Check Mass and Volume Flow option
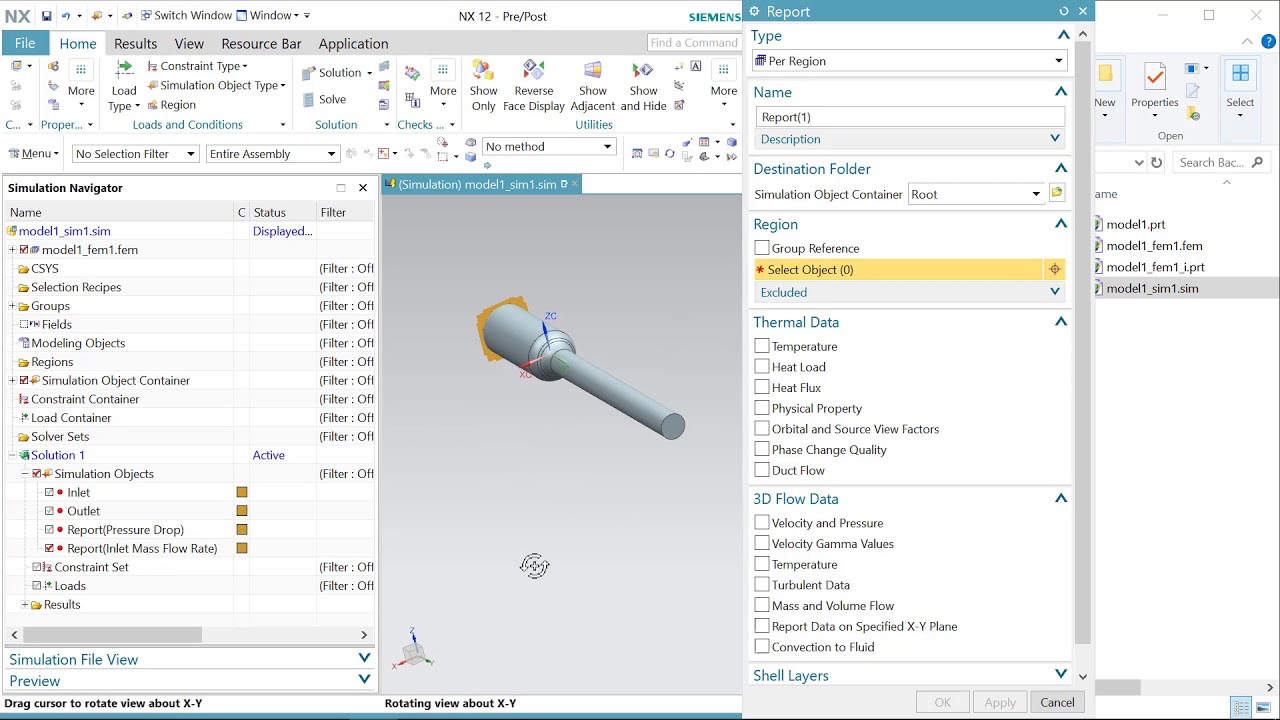The height and width of the screenshot is (720, 1280). pyautogui.click(x=762, y=605)
